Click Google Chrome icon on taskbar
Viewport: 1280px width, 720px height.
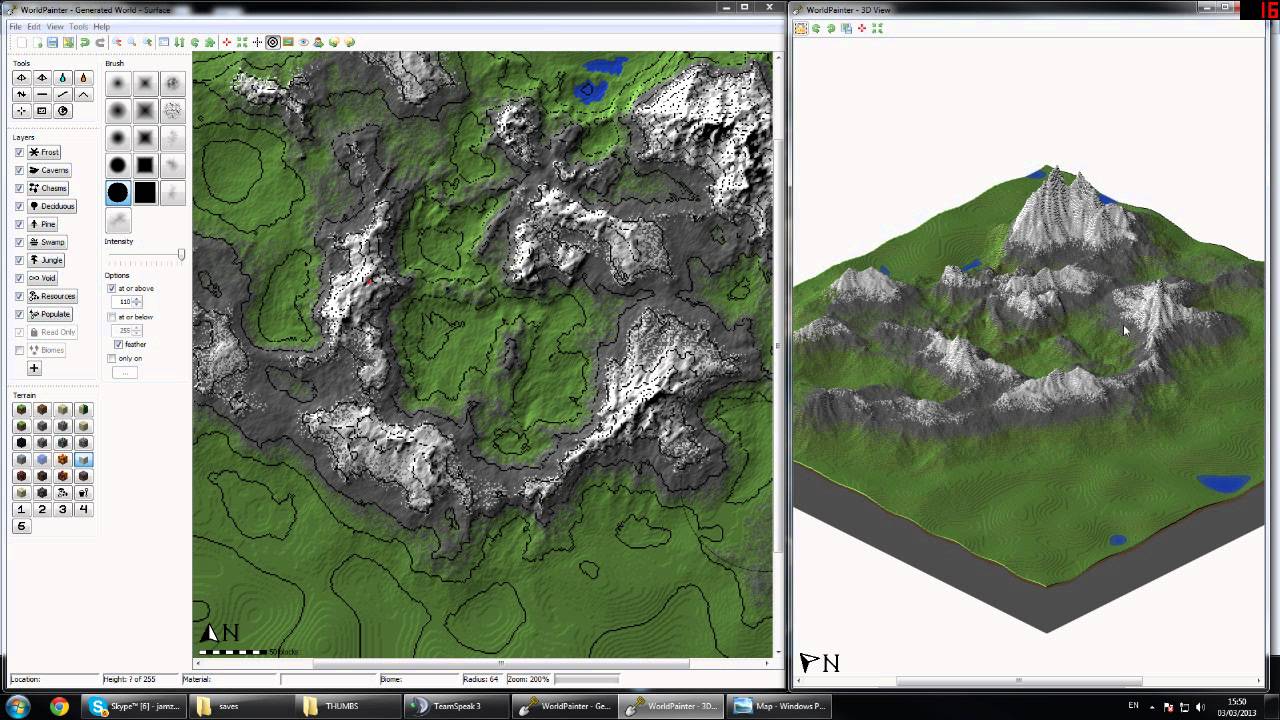click(x=59, y=706)
